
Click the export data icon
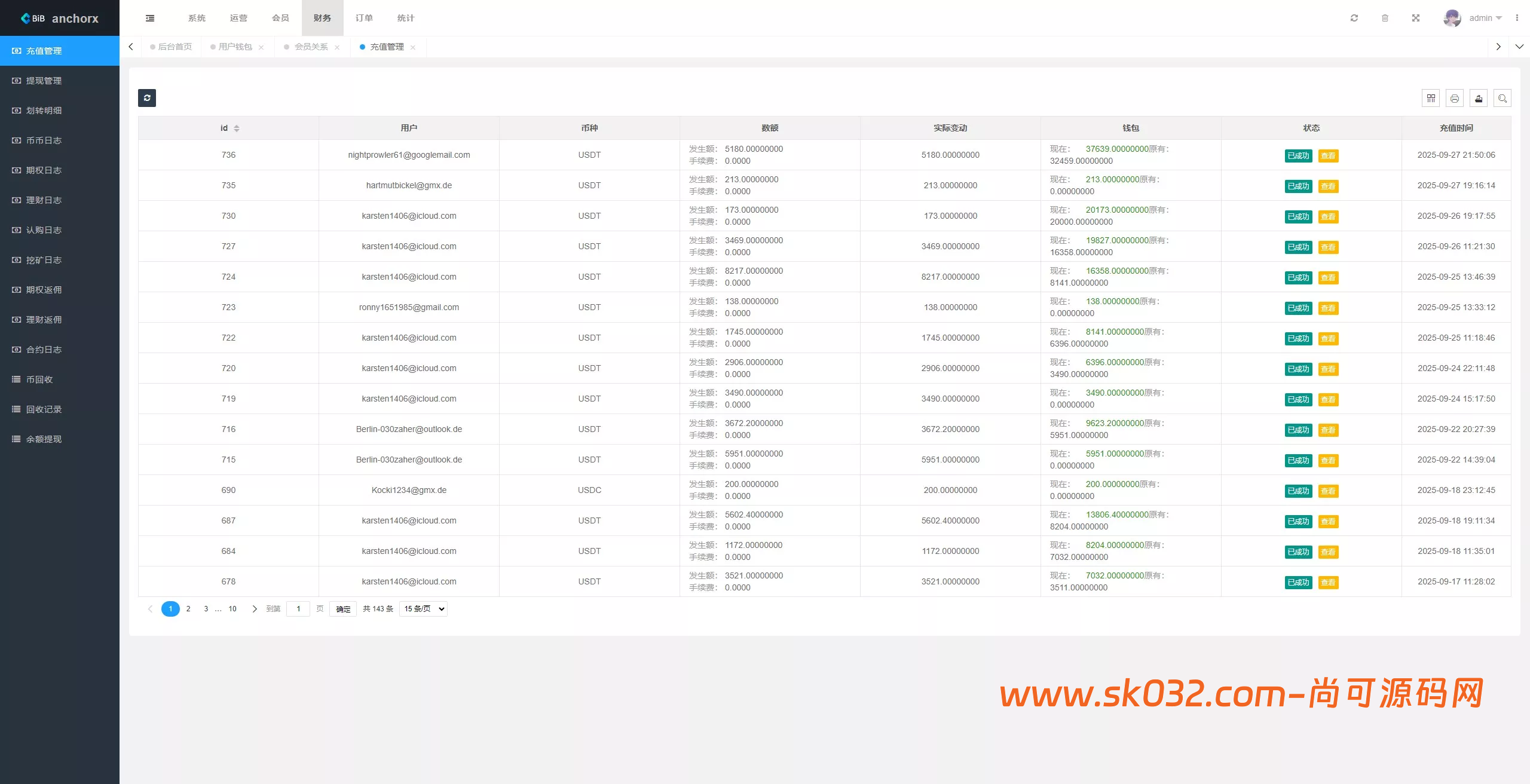[x=1479, y=99]
